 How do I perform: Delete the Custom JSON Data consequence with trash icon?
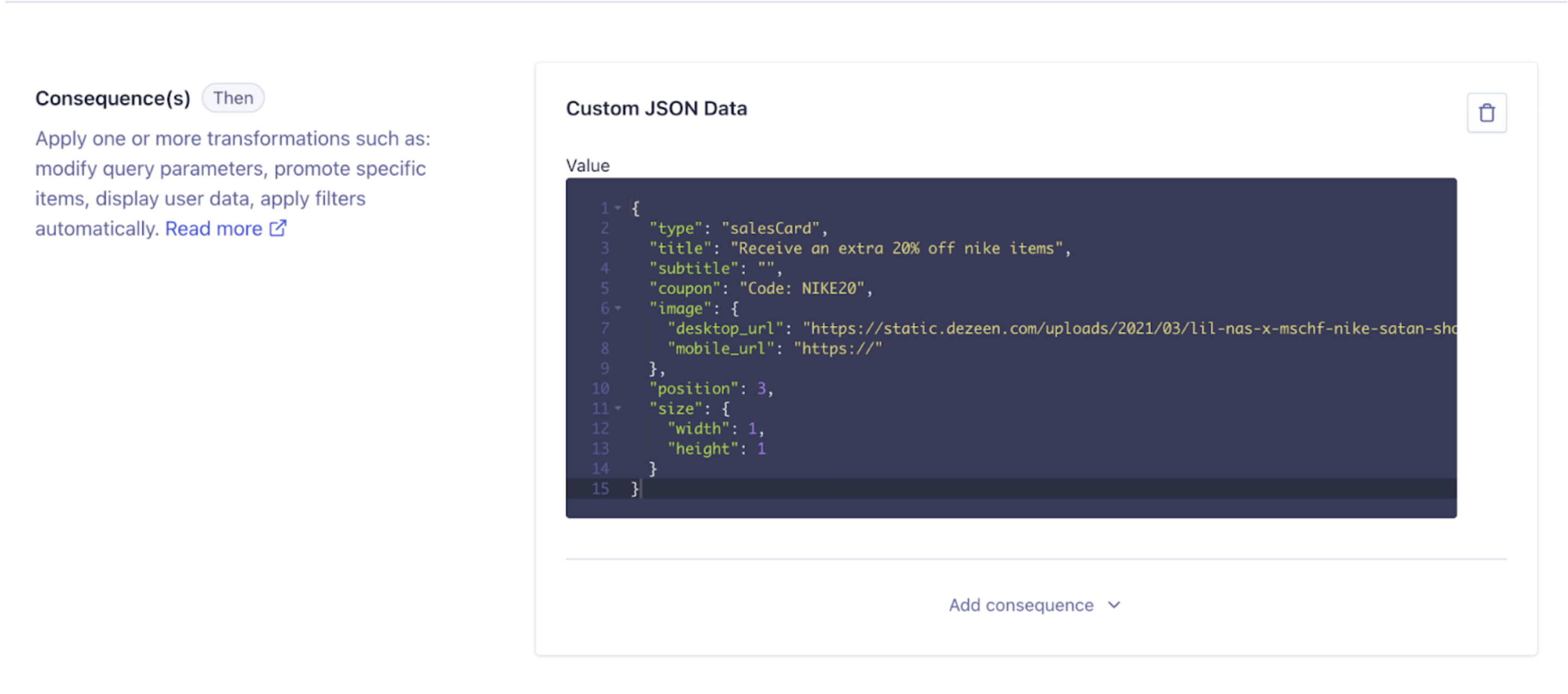pos(1486,113)
